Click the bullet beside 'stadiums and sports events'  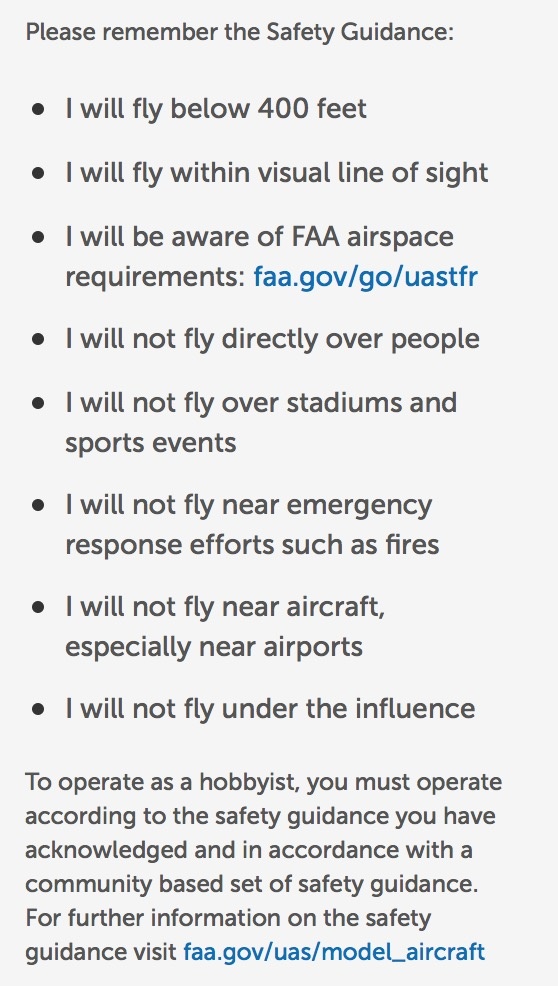(39, 404)
